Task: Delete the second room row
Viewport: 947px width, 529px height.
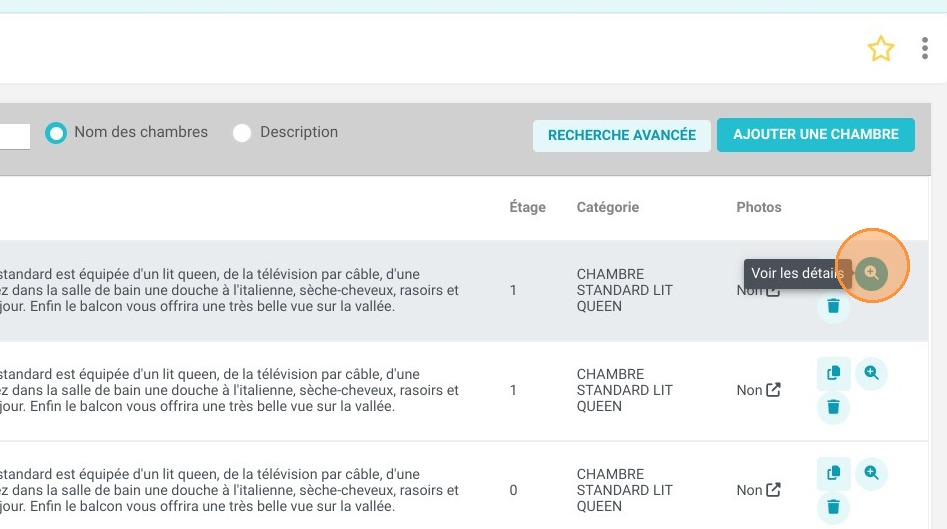Action: pos(833,407)
